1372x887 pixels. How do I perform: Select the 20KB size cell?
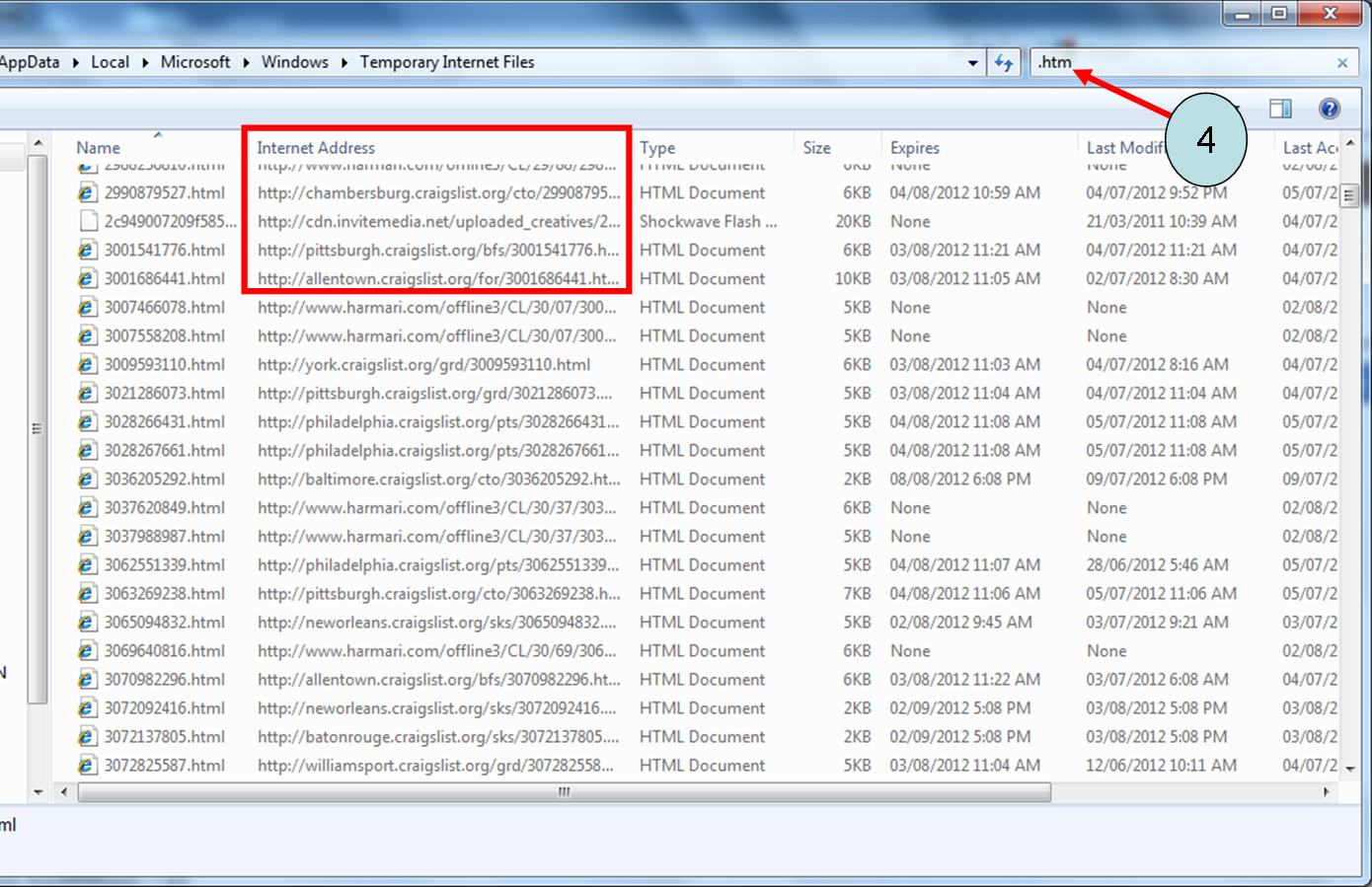(x=853, y=222)
